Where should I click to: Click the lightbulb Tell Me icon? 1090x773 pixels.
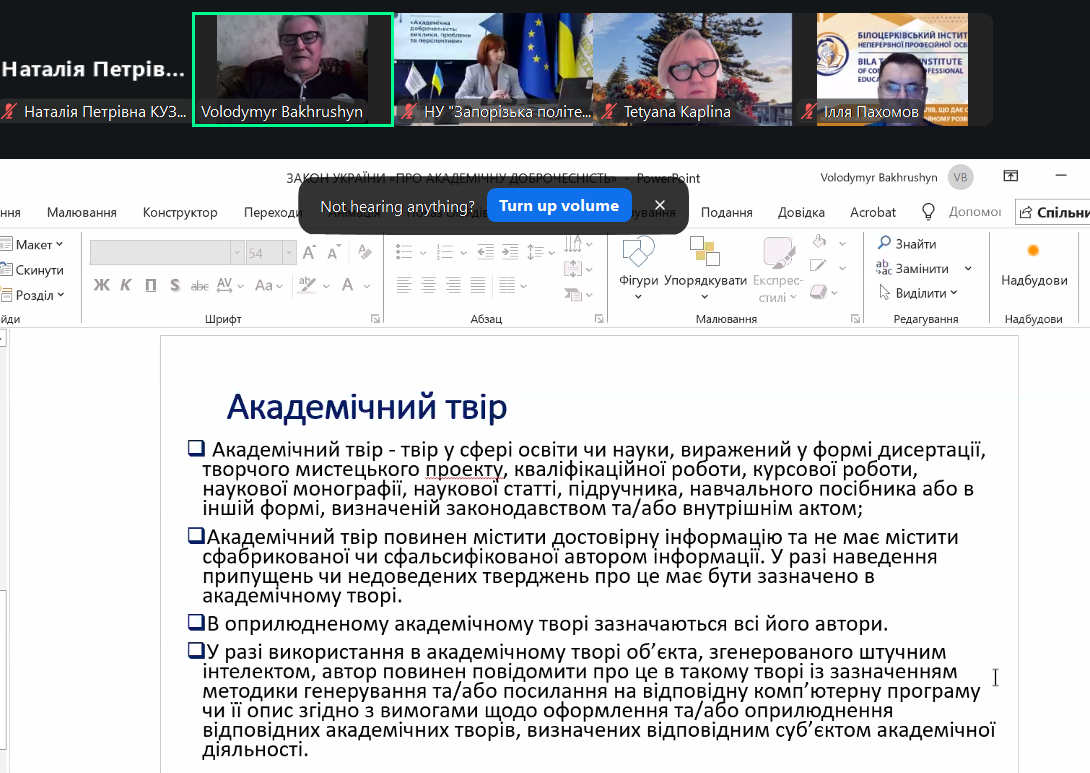point(927,212)
